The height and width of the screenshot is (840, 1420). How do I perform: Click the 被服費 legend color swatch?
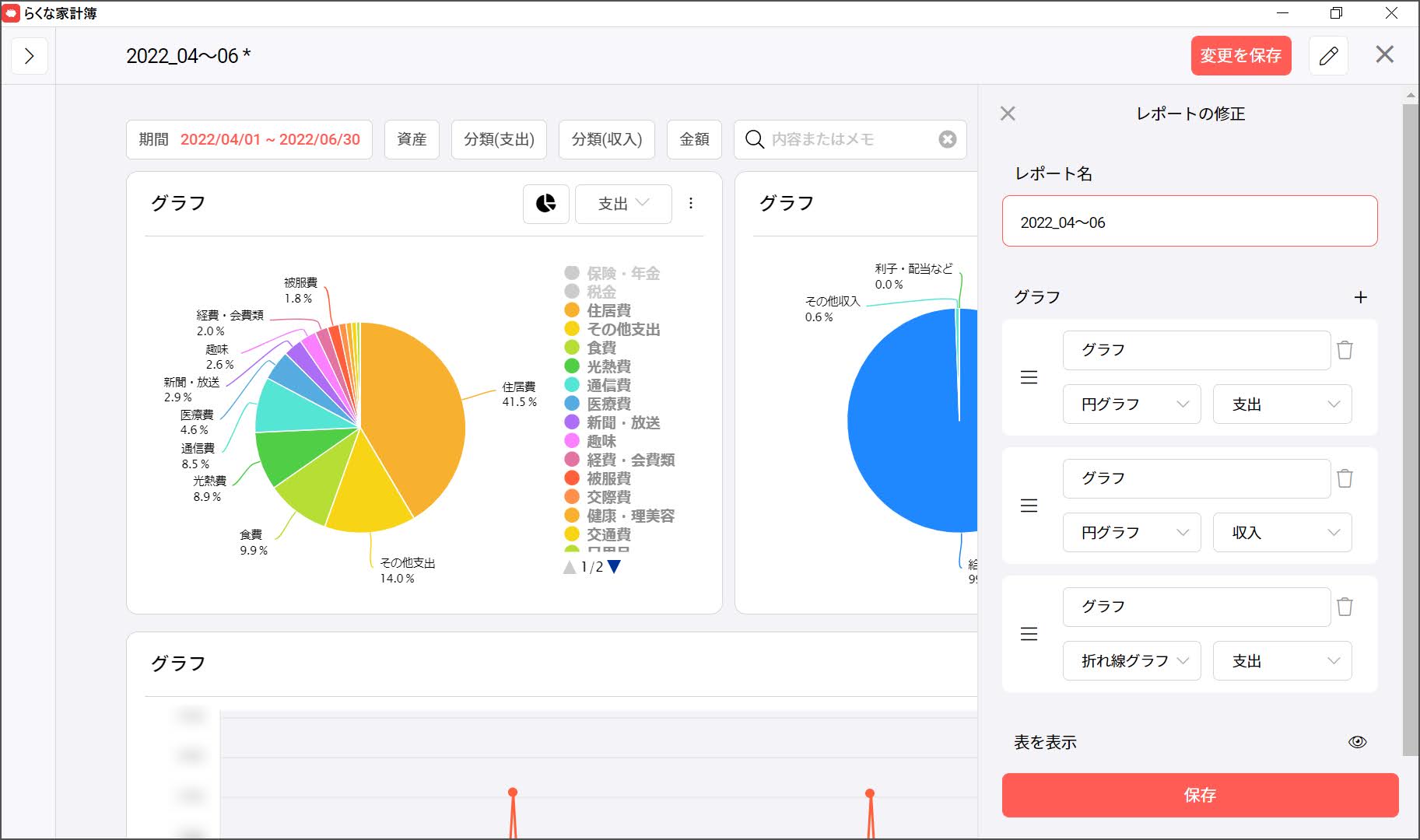pos(572,478)
